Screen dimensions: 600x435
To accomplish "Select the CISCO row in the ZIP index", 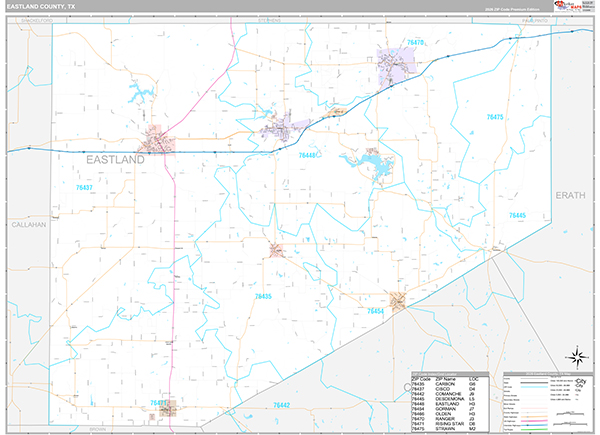I will 450,389.
